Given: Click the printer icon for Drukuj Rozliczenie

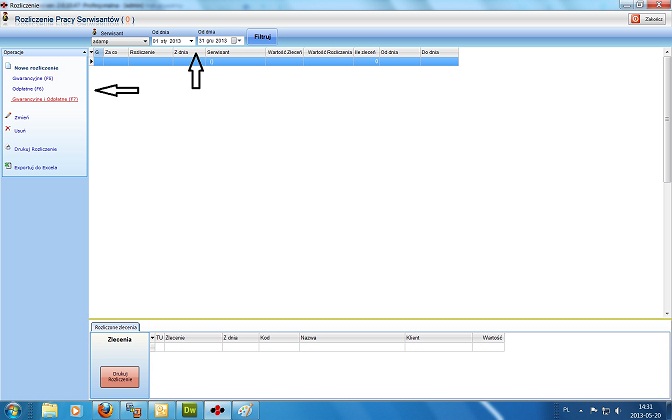Looking at the screenshot, I should (8, 148).
